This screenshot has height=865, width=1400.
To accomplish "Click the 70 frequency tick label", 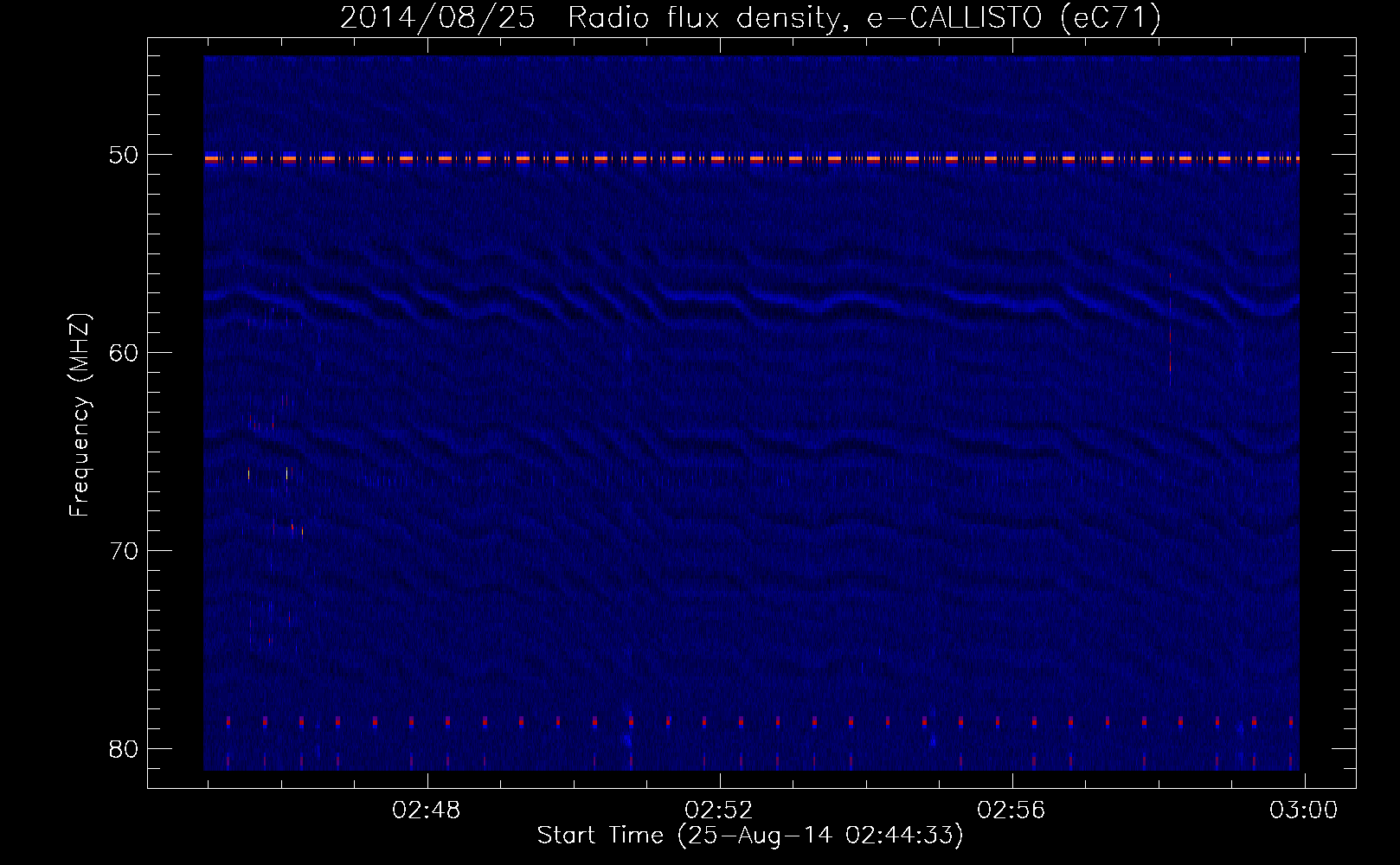I will tap(124, 550).
